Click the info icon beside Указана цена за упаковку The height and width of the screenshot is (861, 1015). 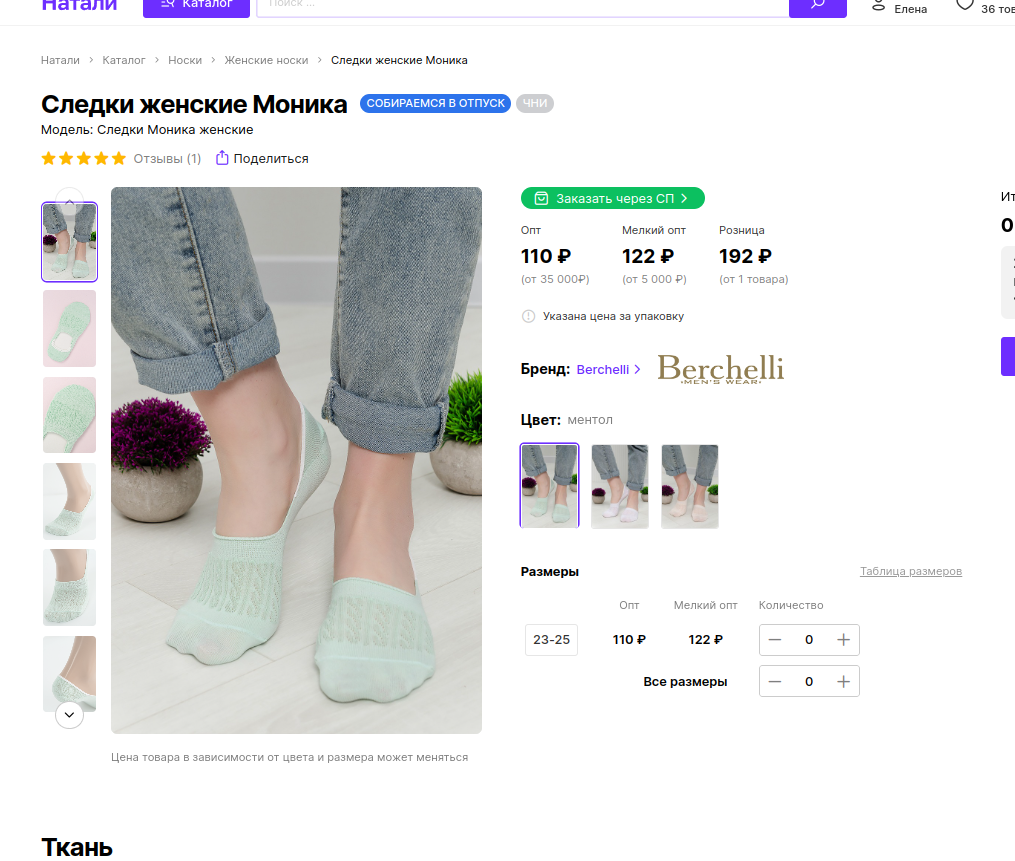tap(528, 316)
